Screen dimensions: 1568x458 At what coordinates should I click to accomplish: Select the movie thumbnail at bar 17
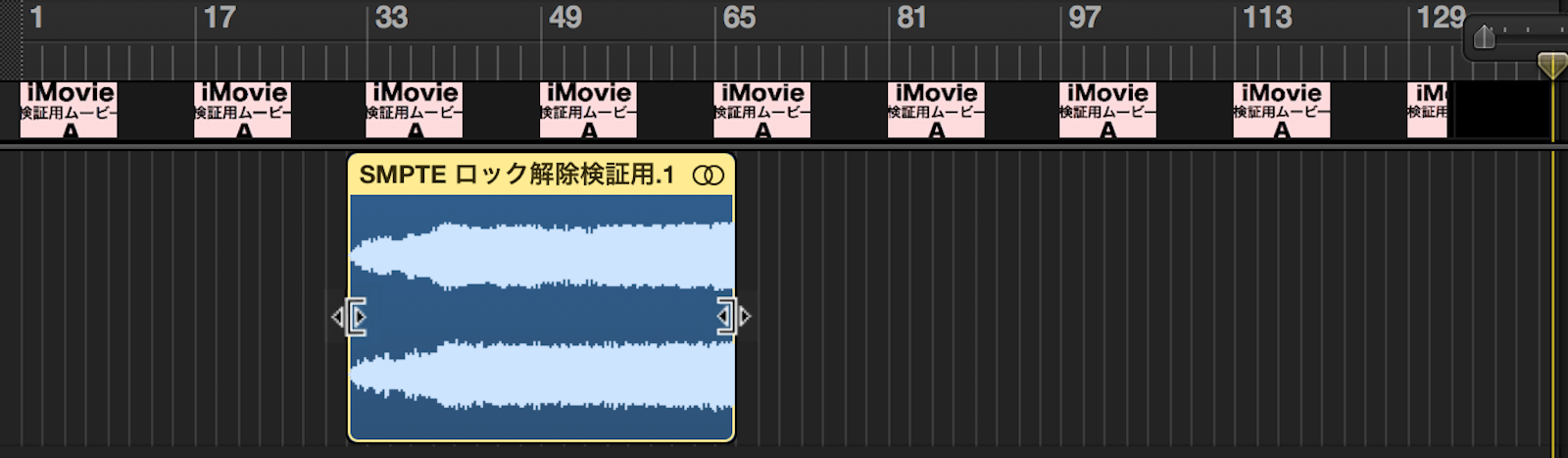click(242, 109)
